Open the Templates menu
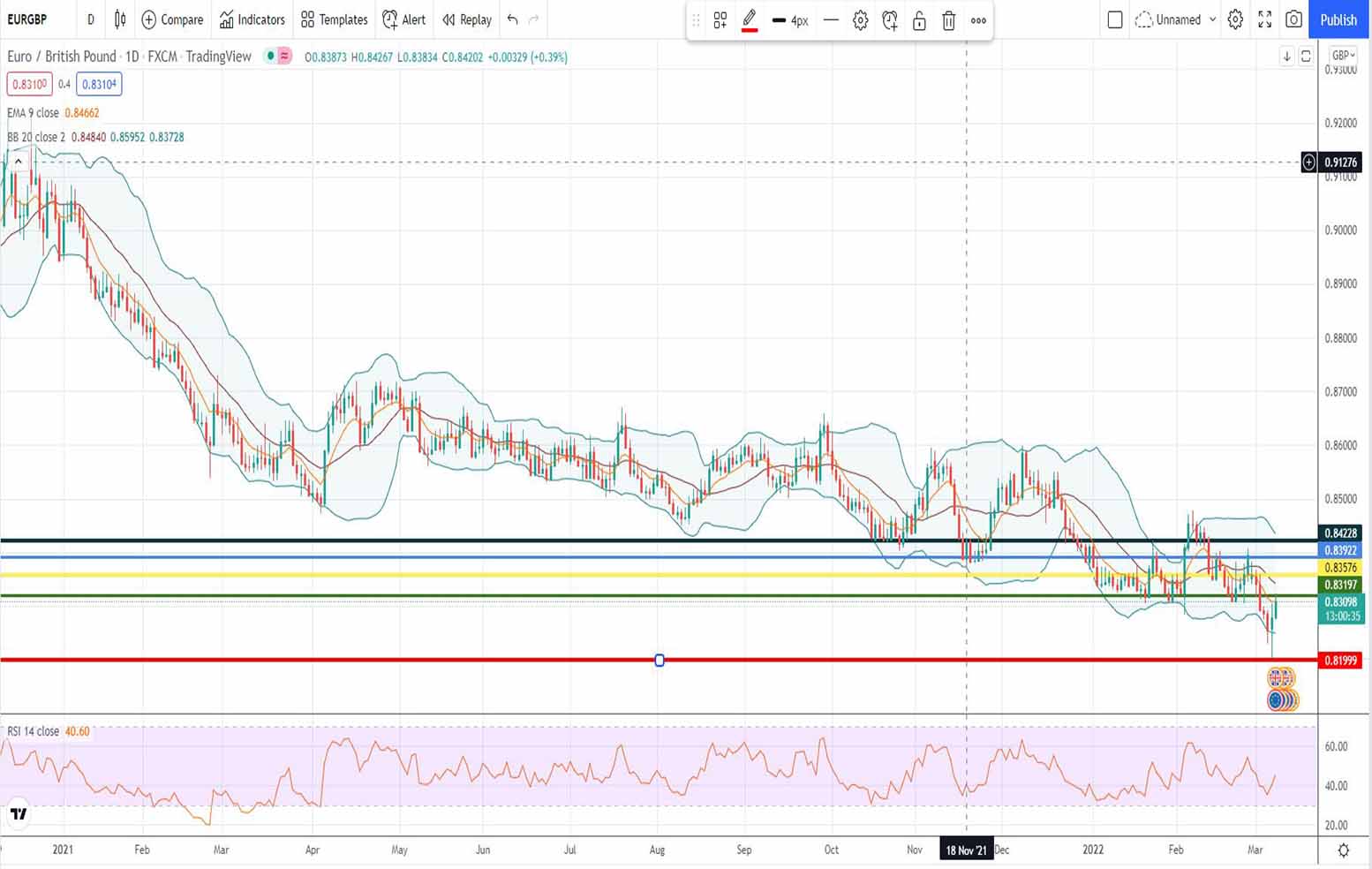Image resolution: width=1372 pixels, height=869 pixels. [335, 19]
